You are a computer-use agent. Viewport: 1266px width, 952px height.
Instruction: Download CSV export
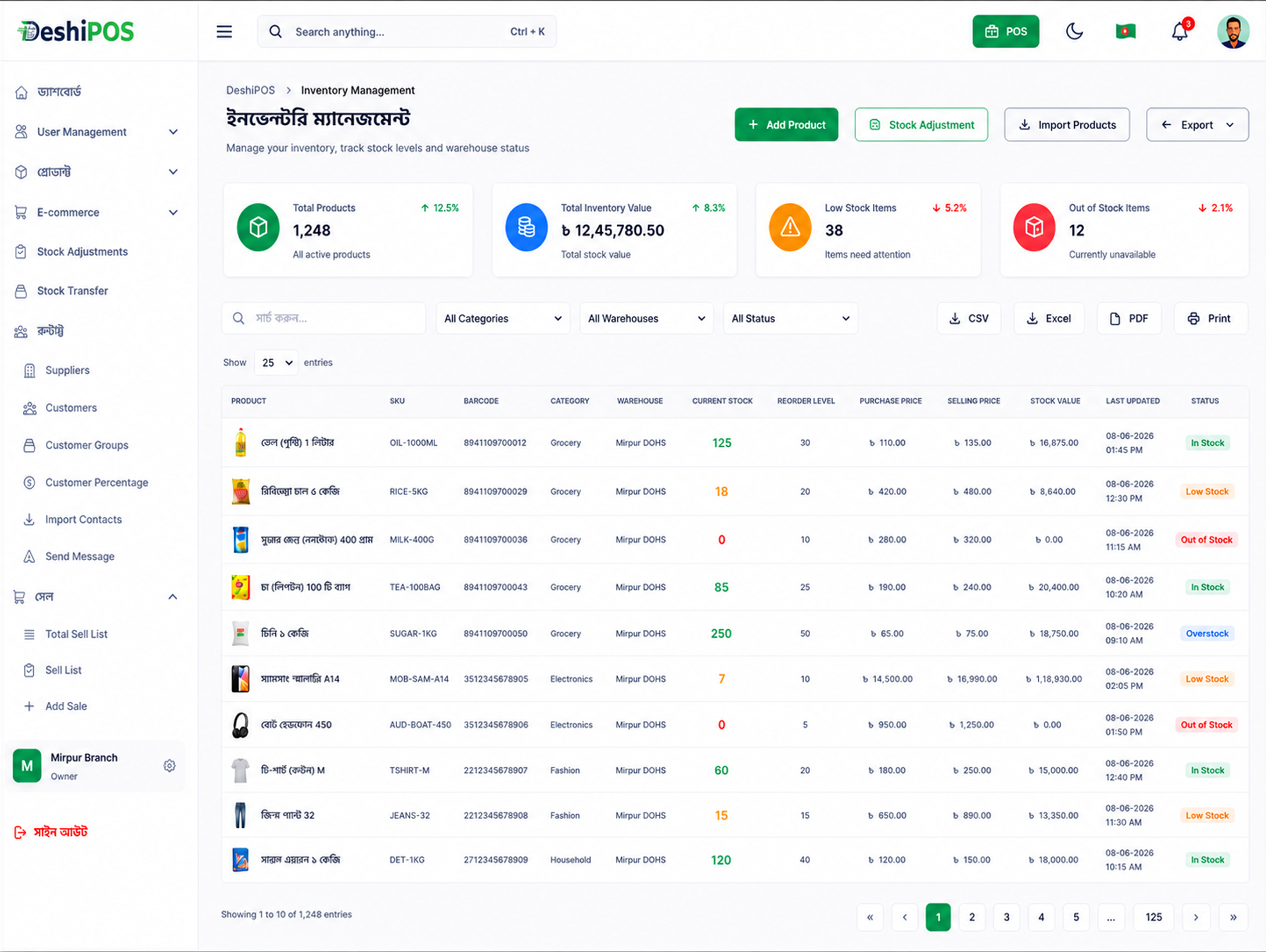(969, 318)
